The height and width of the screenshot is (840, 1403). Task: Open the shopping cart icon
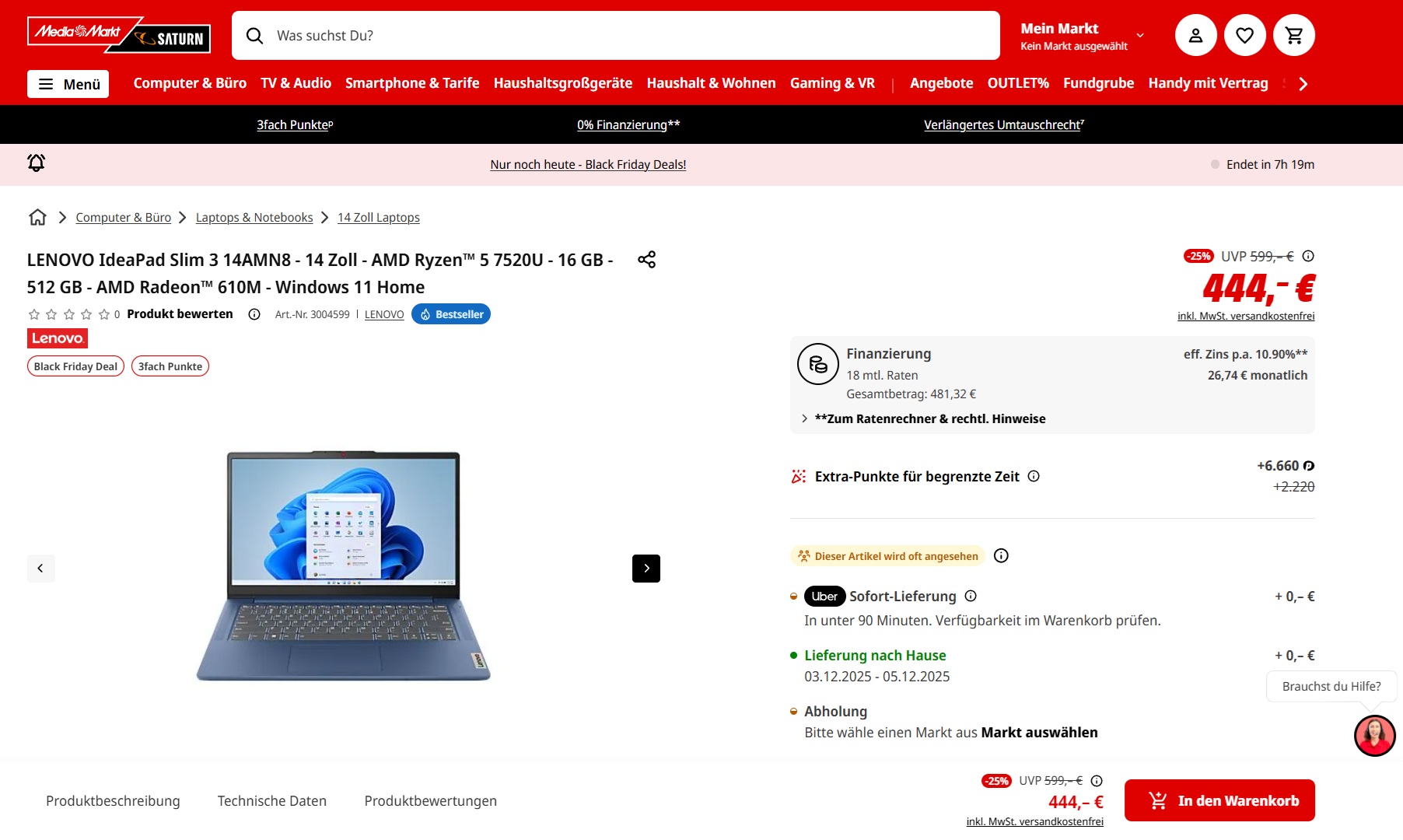(x=1293, y=35)
